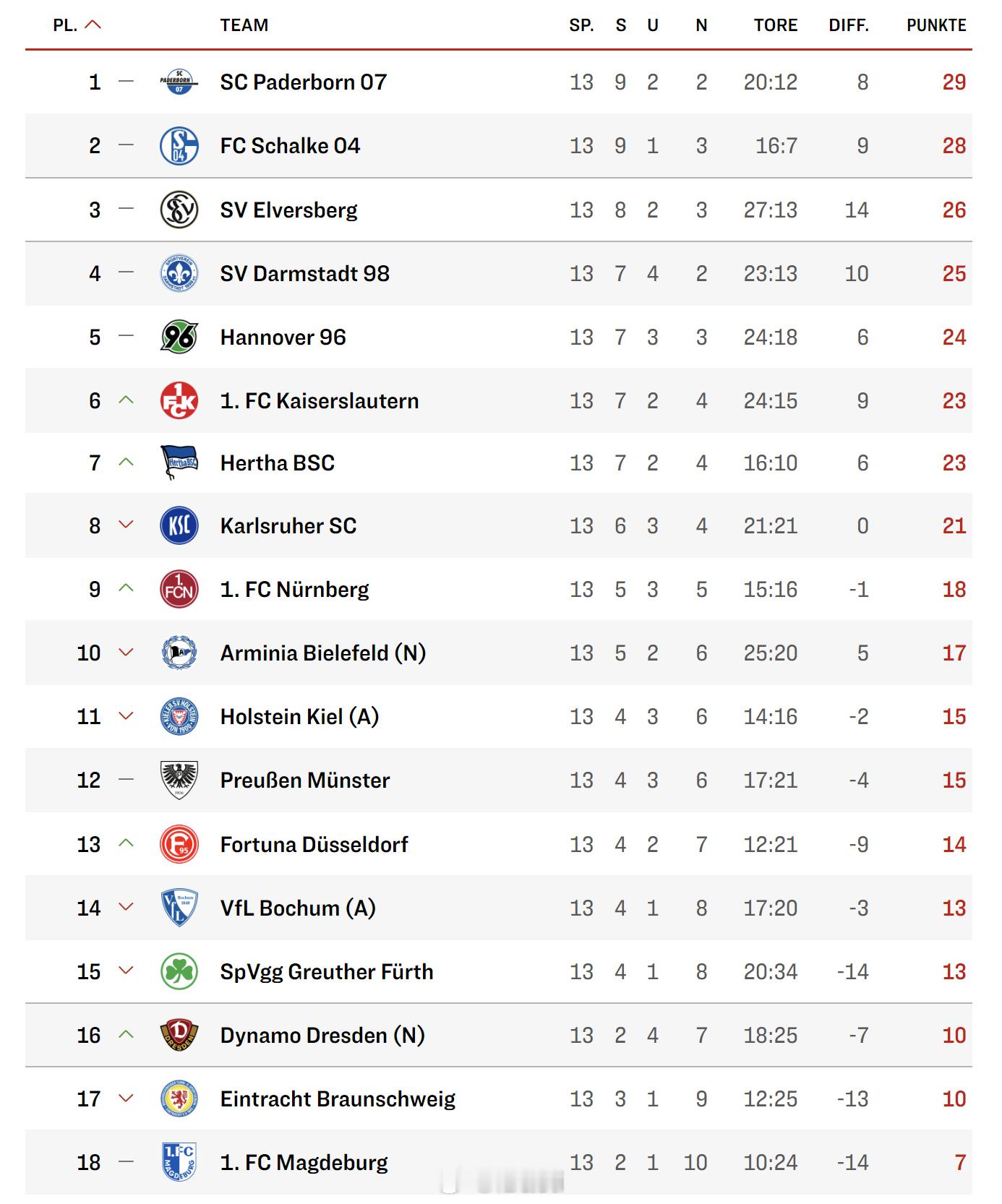
Task: Select the Fortuna Düsseldorf logo
Action: coord(179,844)
